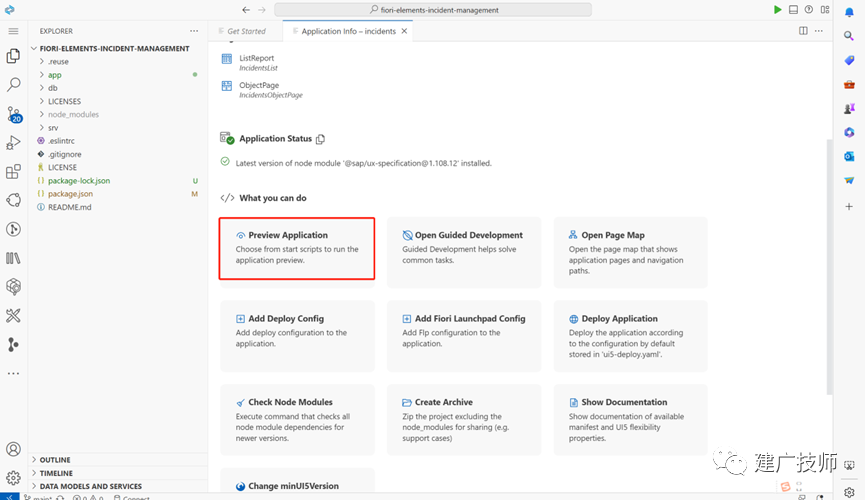Expand the TIMELINE section
The width and height of the screenshot is (865, 500).
point(118,473)
